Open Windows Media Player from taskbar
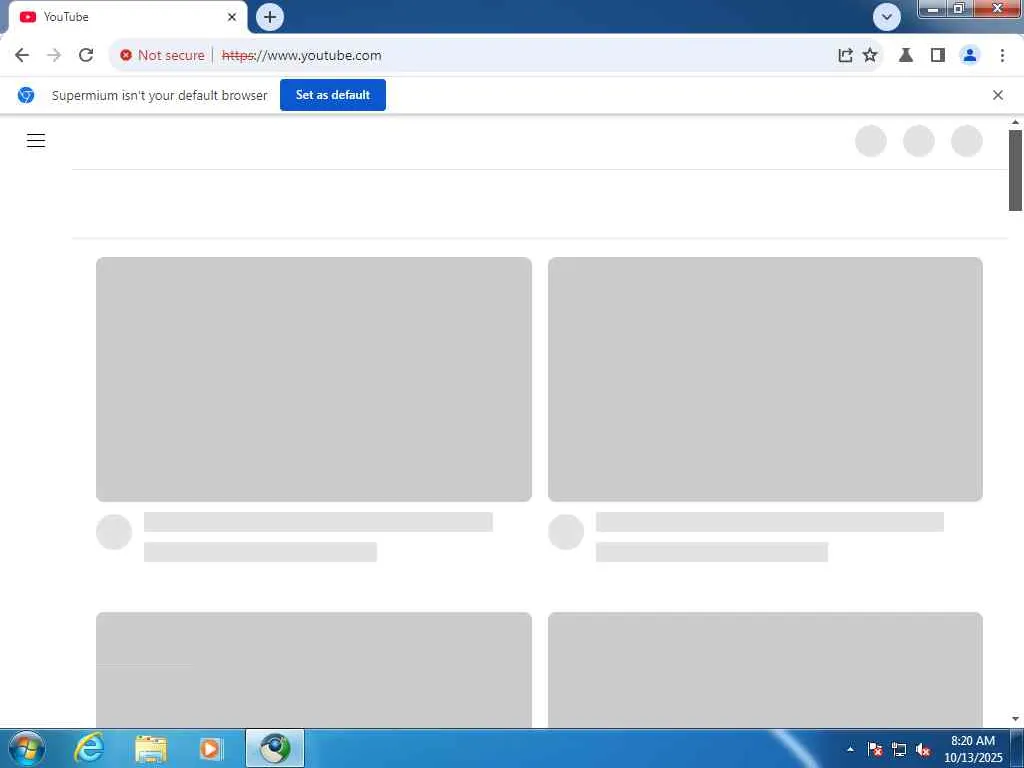 pos(210,748)
